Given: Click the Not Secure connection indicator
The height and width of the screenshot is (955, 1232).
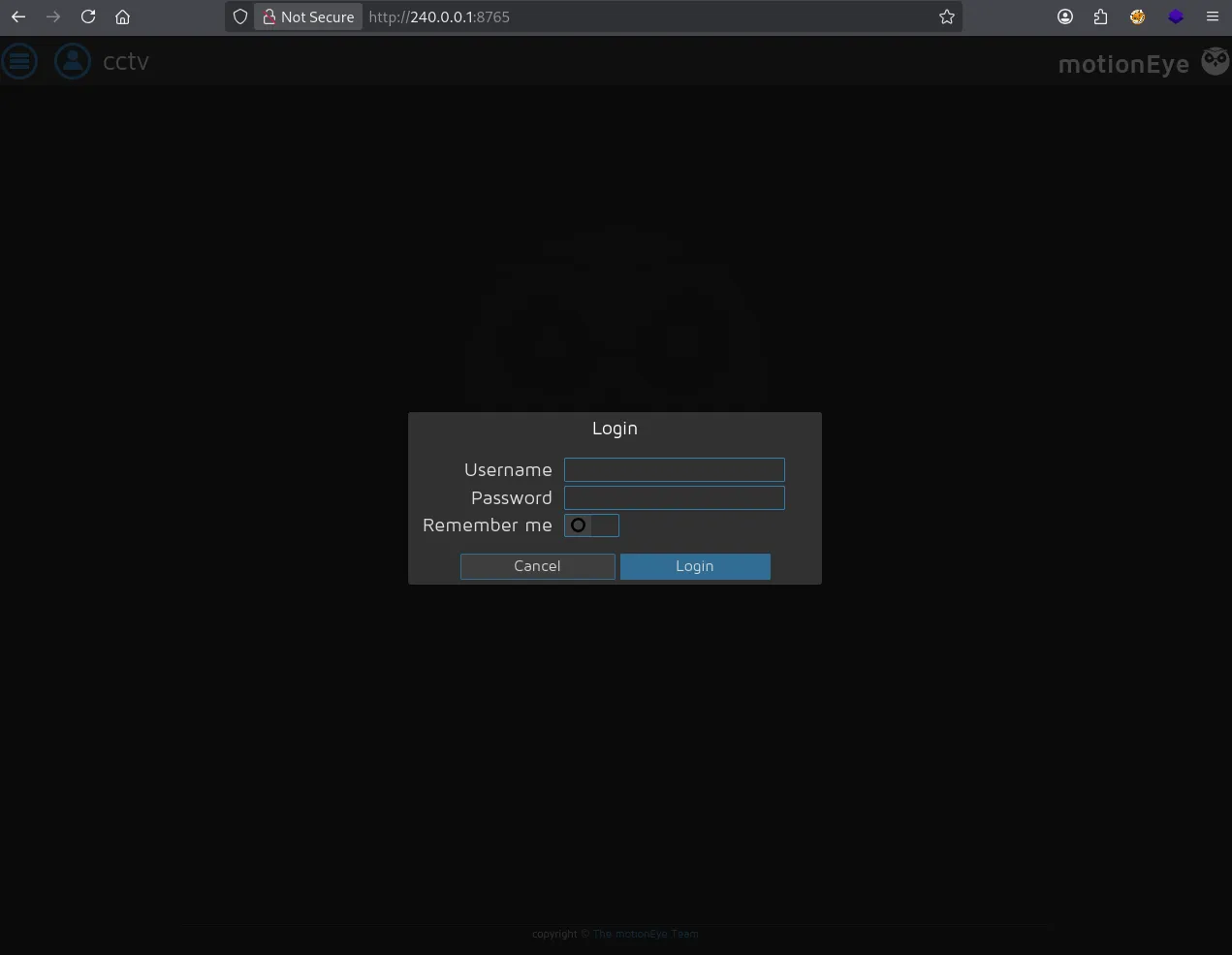Looking at the screenshot, I should (308, 16).
